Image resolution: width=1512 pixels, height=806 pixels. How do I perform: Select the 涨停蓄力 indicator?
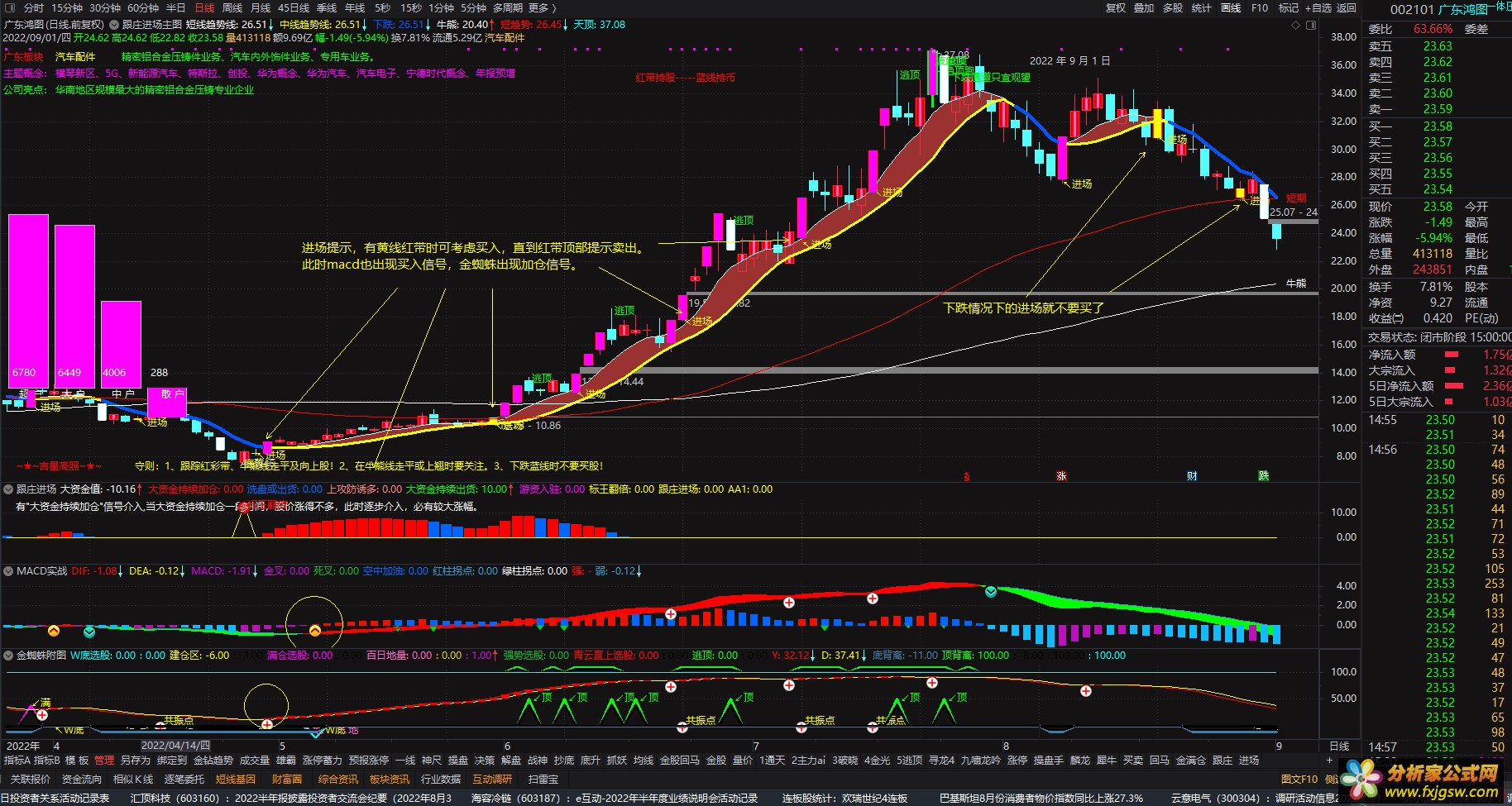point(323,760)
